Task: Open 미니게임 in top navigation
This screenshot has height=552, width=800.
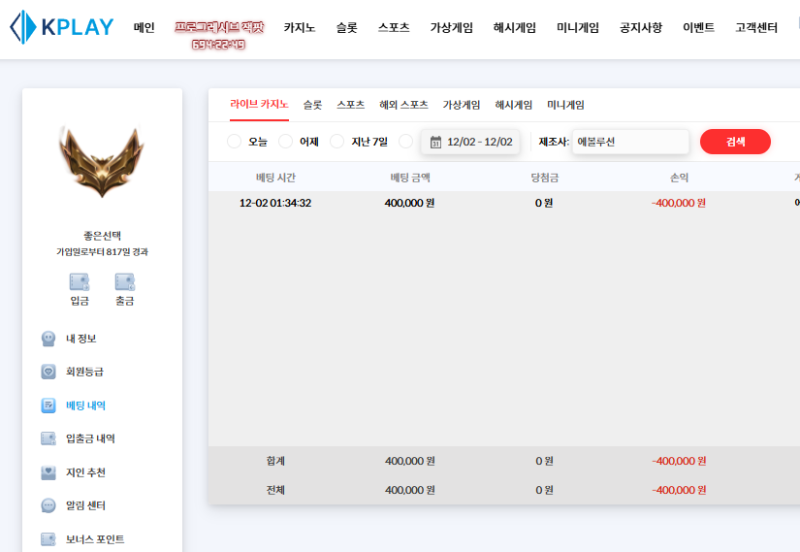Action: click(578, 28)
